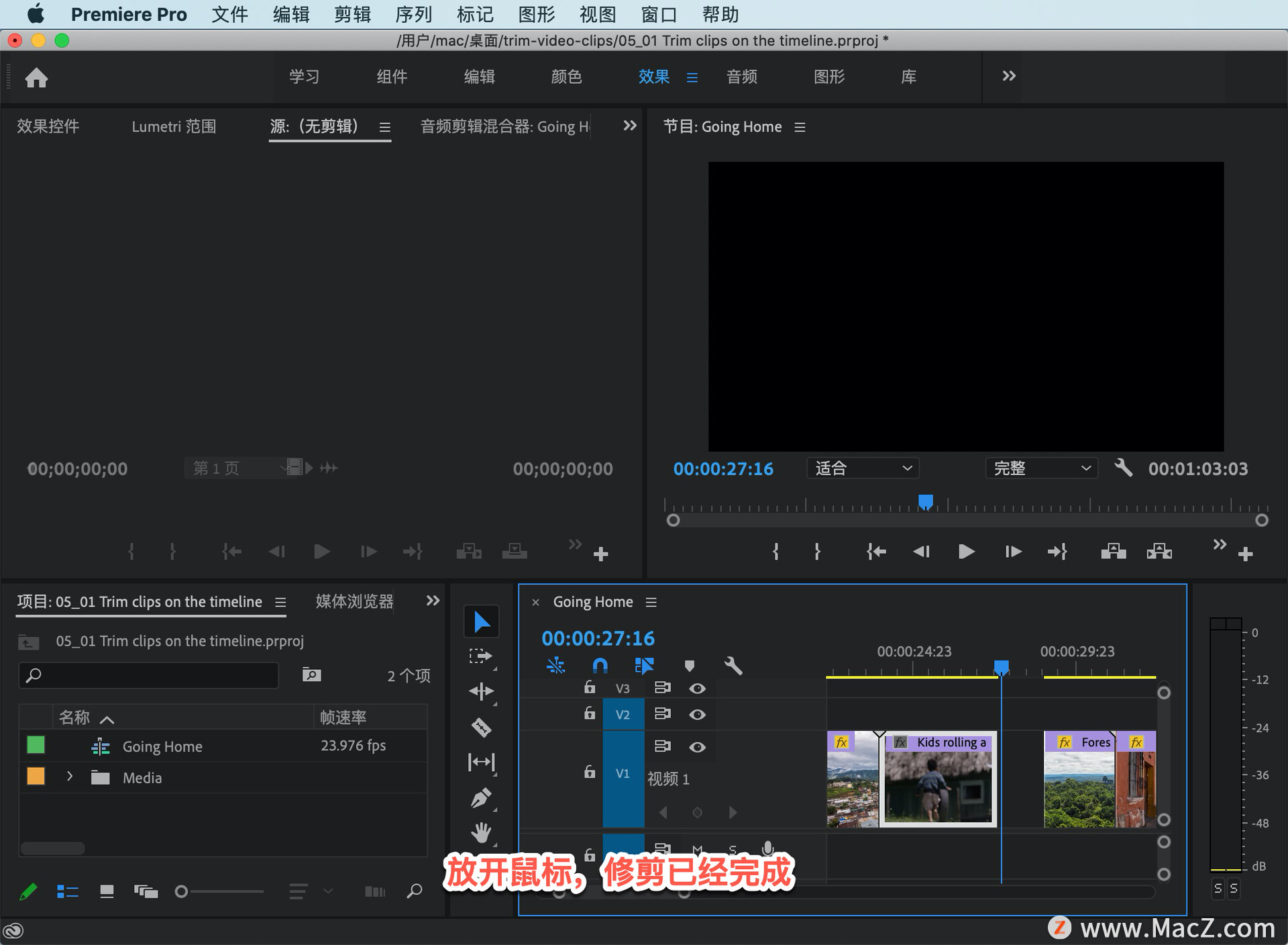Screen dimensions: 1288x945
Task: Click the Home icon
Action: (36, 78)
